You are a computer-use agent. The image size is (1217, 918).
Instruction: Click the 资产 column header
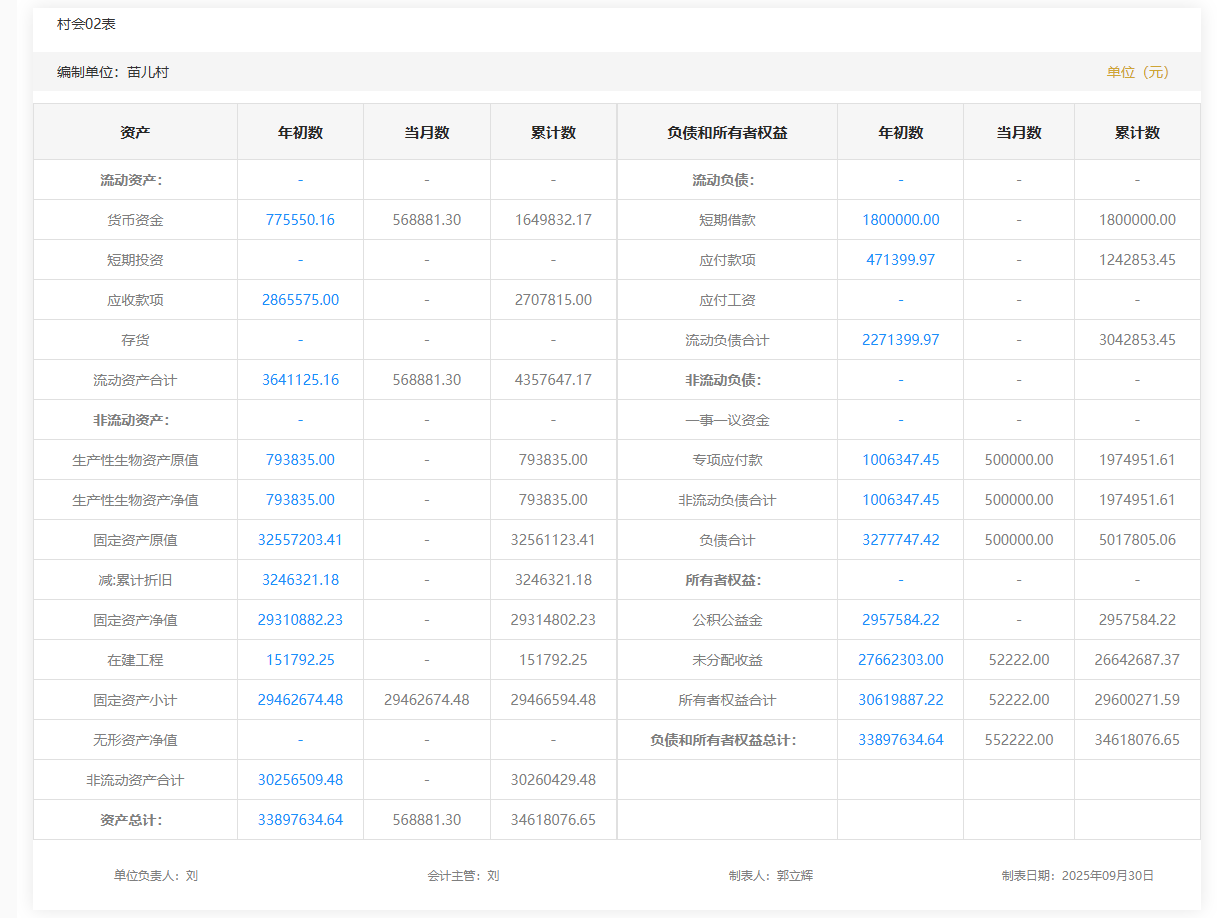click(x=135, y=132)
